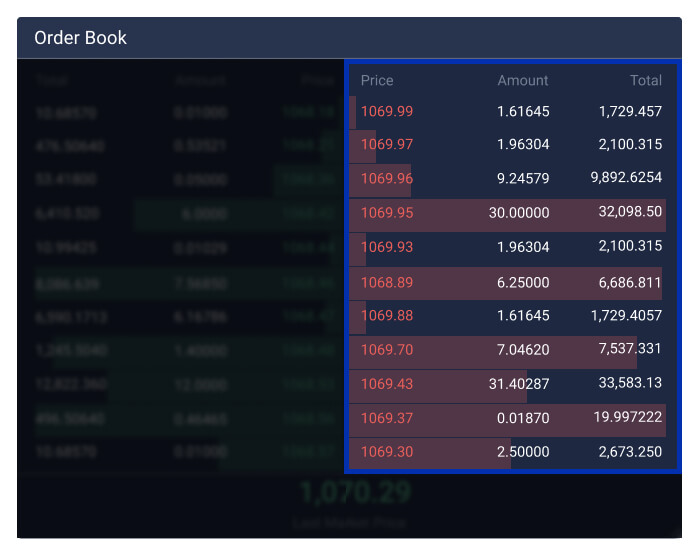Click the 33,583.13 total value
Screen dimensions: 700x557
tap(630, 382)
